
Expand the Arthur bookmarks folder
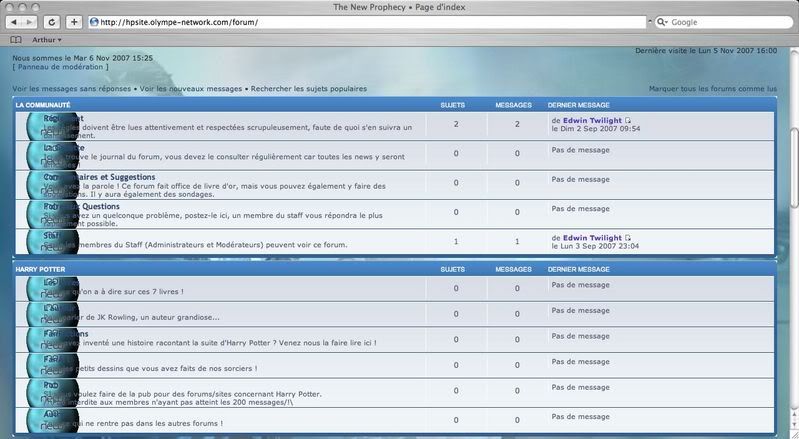[x=46, y=40]
